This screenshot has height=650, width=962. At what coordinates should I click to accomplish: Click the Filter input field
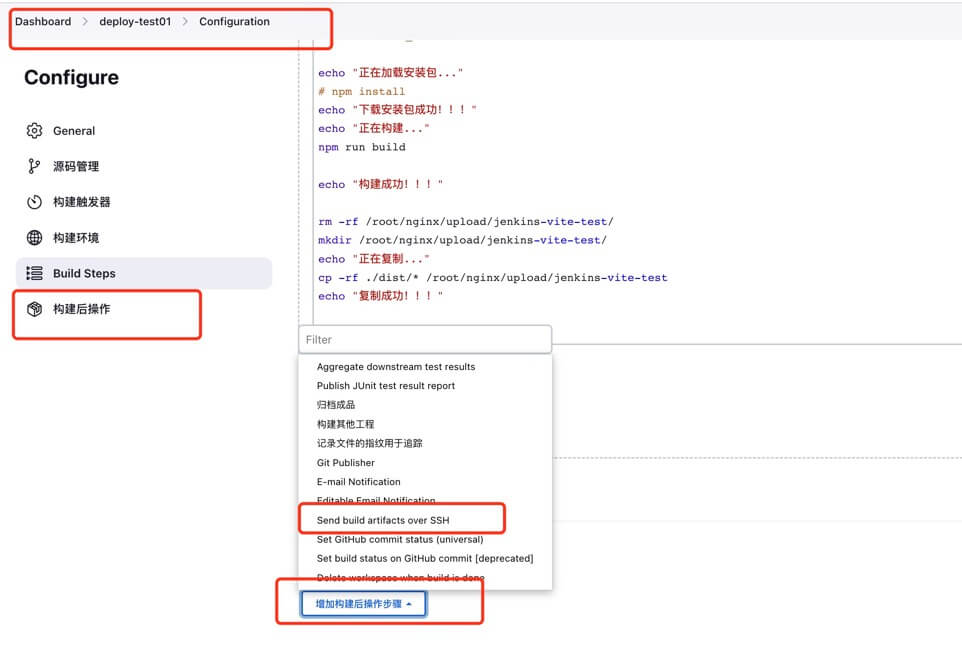425,340
